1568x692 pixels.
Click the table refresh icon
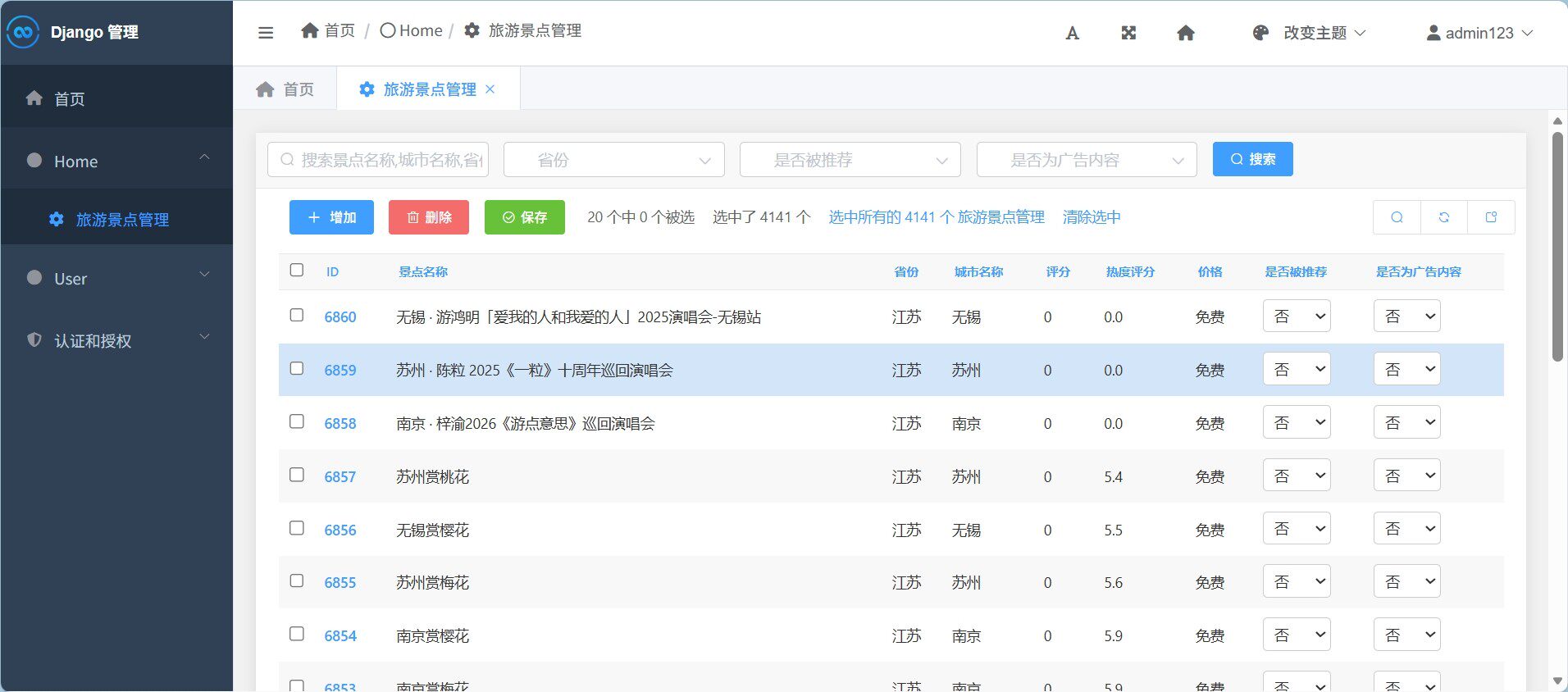[1444, 217]
